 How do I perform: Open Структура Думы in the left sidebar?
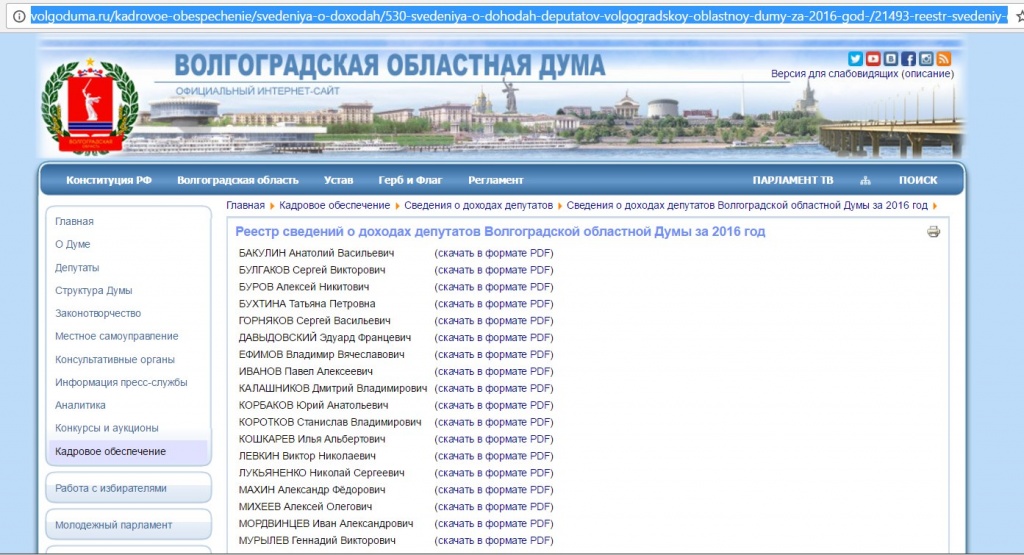coord(93,291)
